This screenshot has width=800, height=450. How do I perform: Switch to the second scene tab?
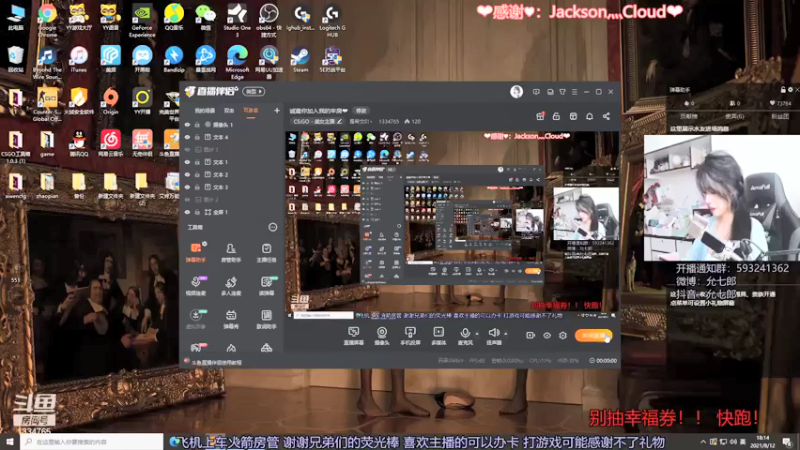(229, 111)
